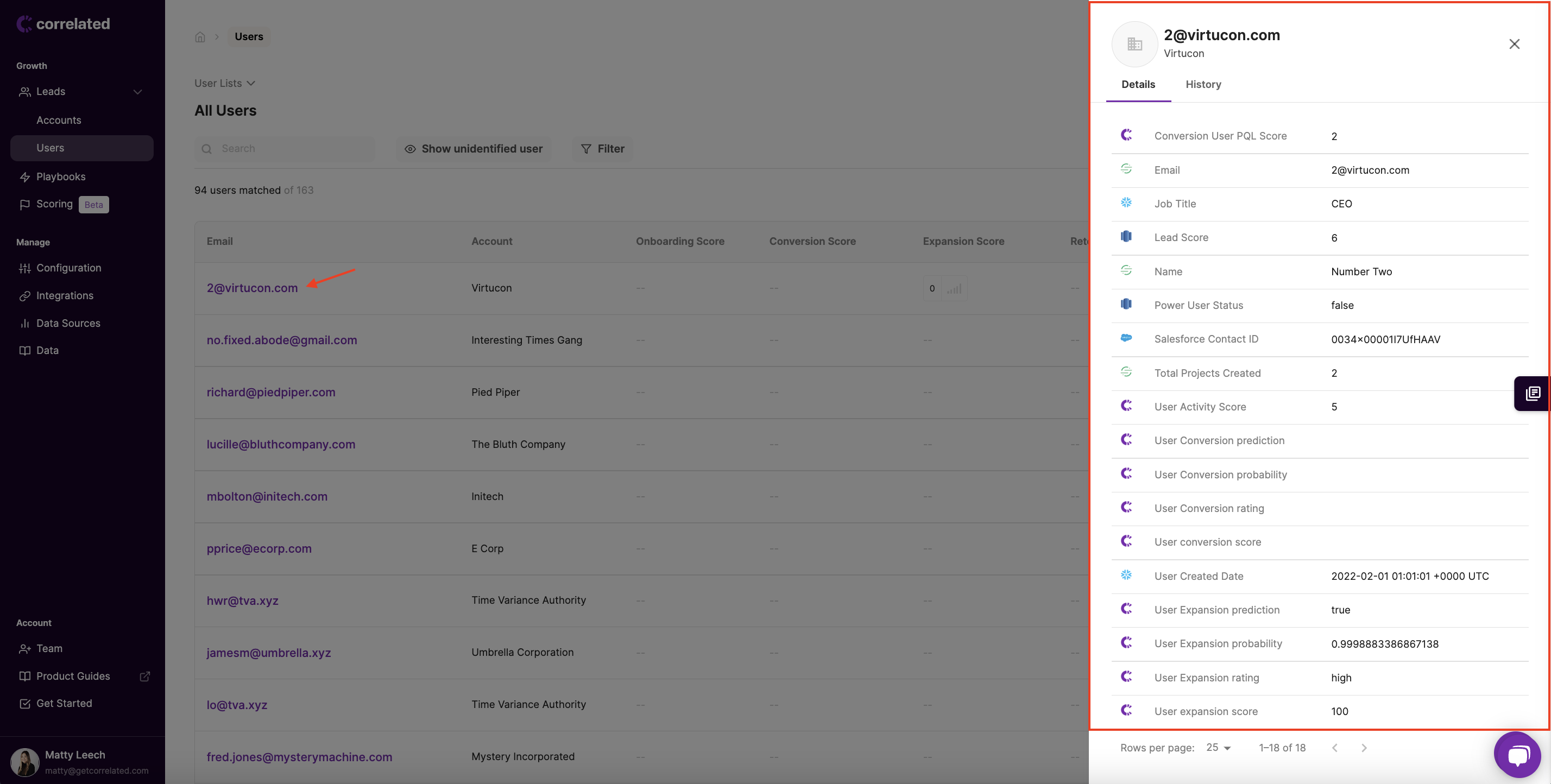Open the chat support bubble

(1517, 754)
